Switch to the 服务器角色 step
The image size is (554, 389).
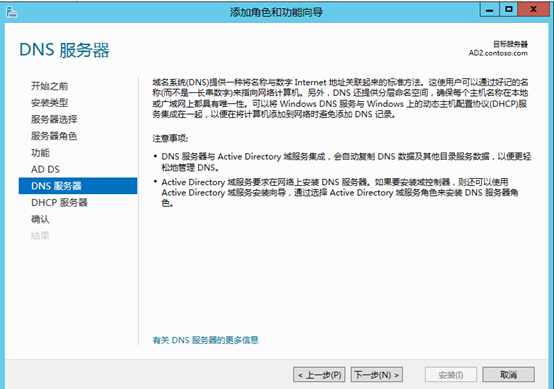click(x=54, y=136)
